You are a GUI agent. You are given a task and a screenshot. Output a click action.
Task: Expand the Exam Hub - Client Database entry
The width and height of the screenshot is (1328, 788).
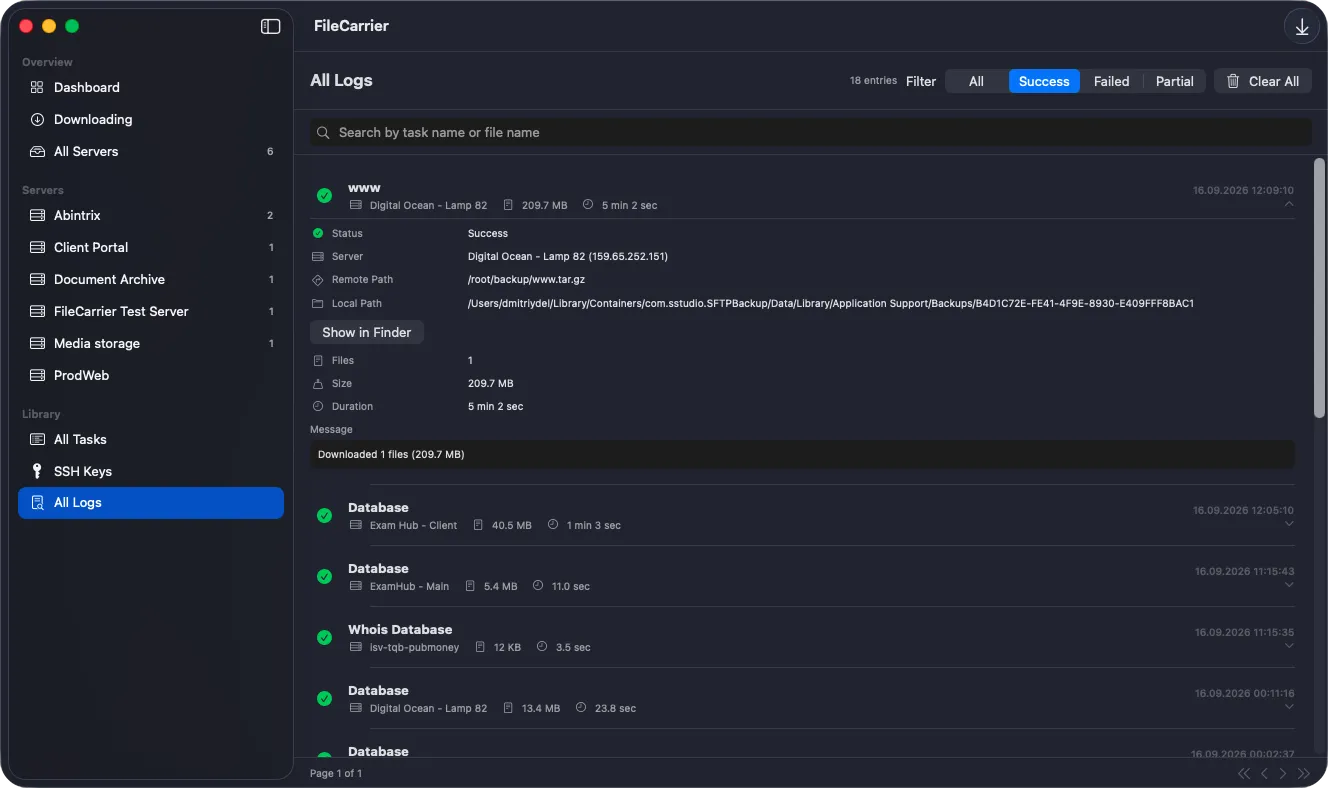pos(1288,524)
